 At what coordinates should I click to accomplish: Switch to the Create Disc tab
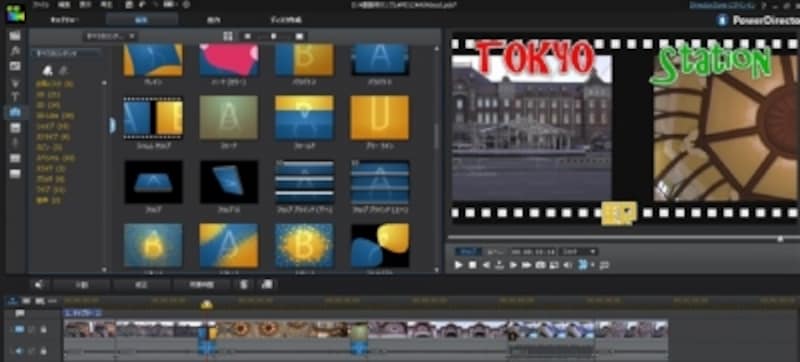tap(286, 20)
